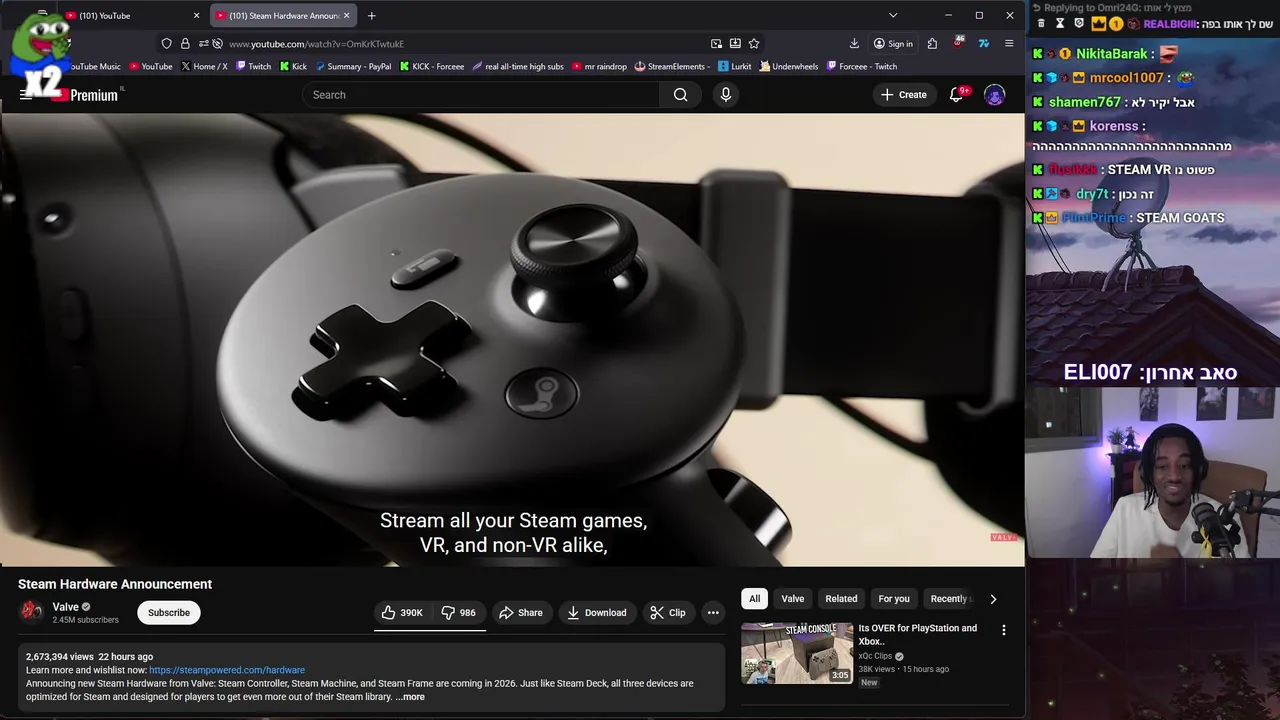This screenshot has height=720, width=1280.
Task: Open the list all tabs dropdown arrow
Action: pos(893,16)
